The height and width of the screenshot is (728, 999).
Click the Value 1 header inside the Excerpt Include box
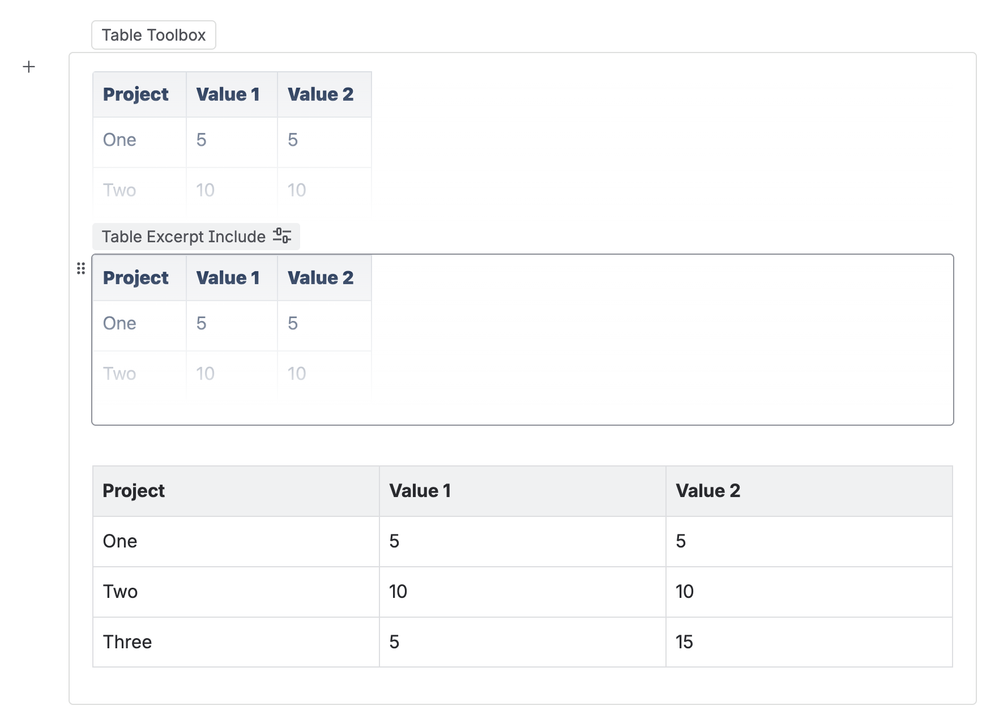click(x=228, y=278)
